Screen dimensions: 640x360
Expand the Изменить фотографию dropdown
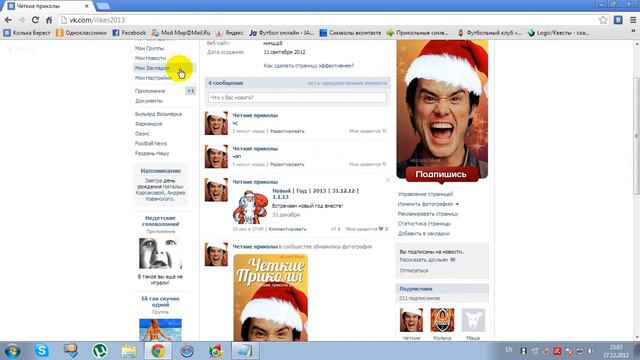(x=428, y=204)
